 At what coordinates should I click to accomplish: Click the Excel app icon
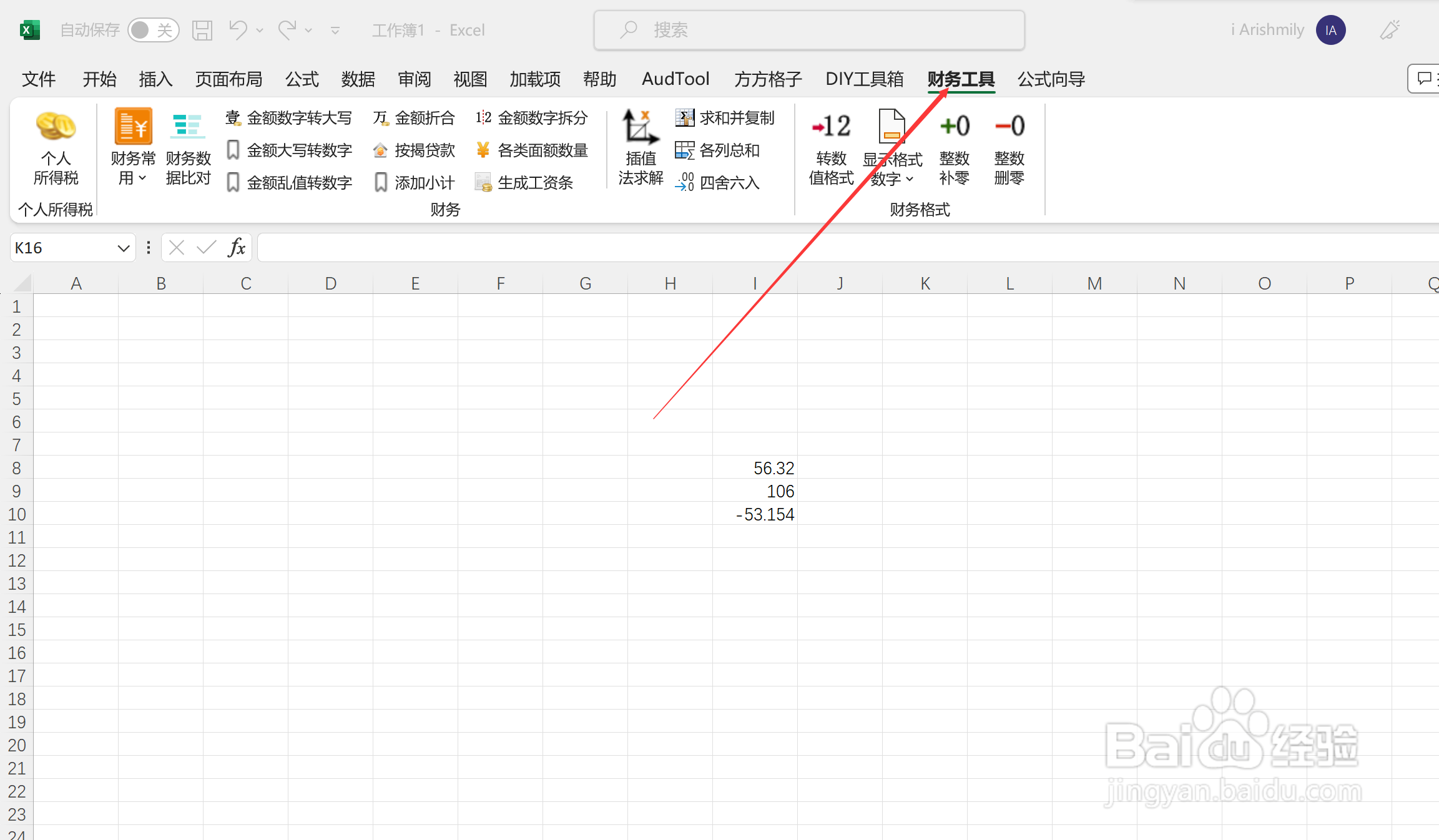[30, 30]
